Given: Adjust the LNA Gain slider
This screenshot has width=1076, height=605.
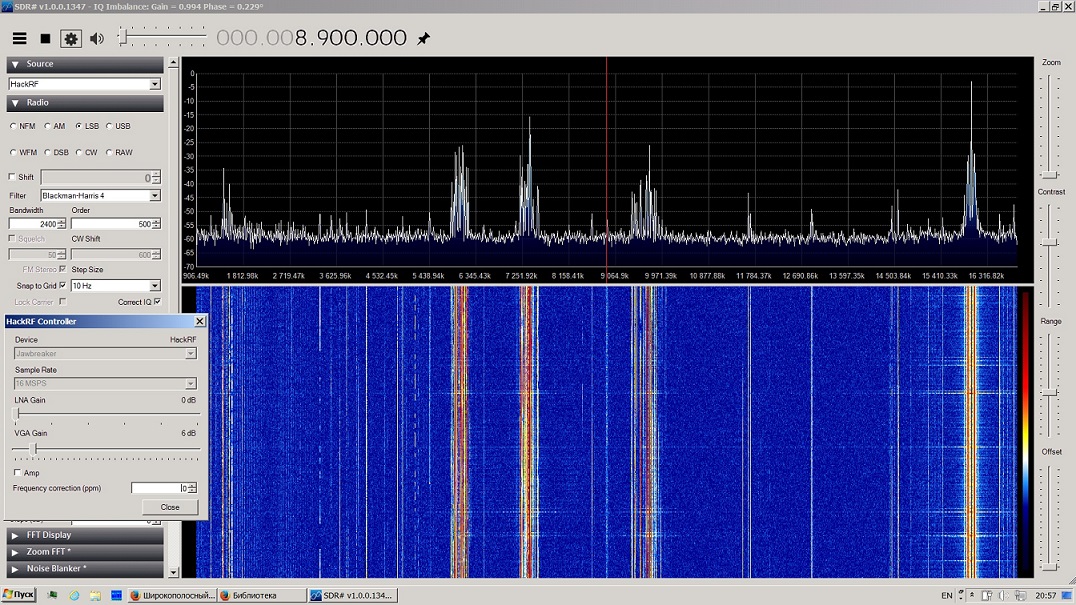Looking at the screenshot, I should [x=106, y=414].
